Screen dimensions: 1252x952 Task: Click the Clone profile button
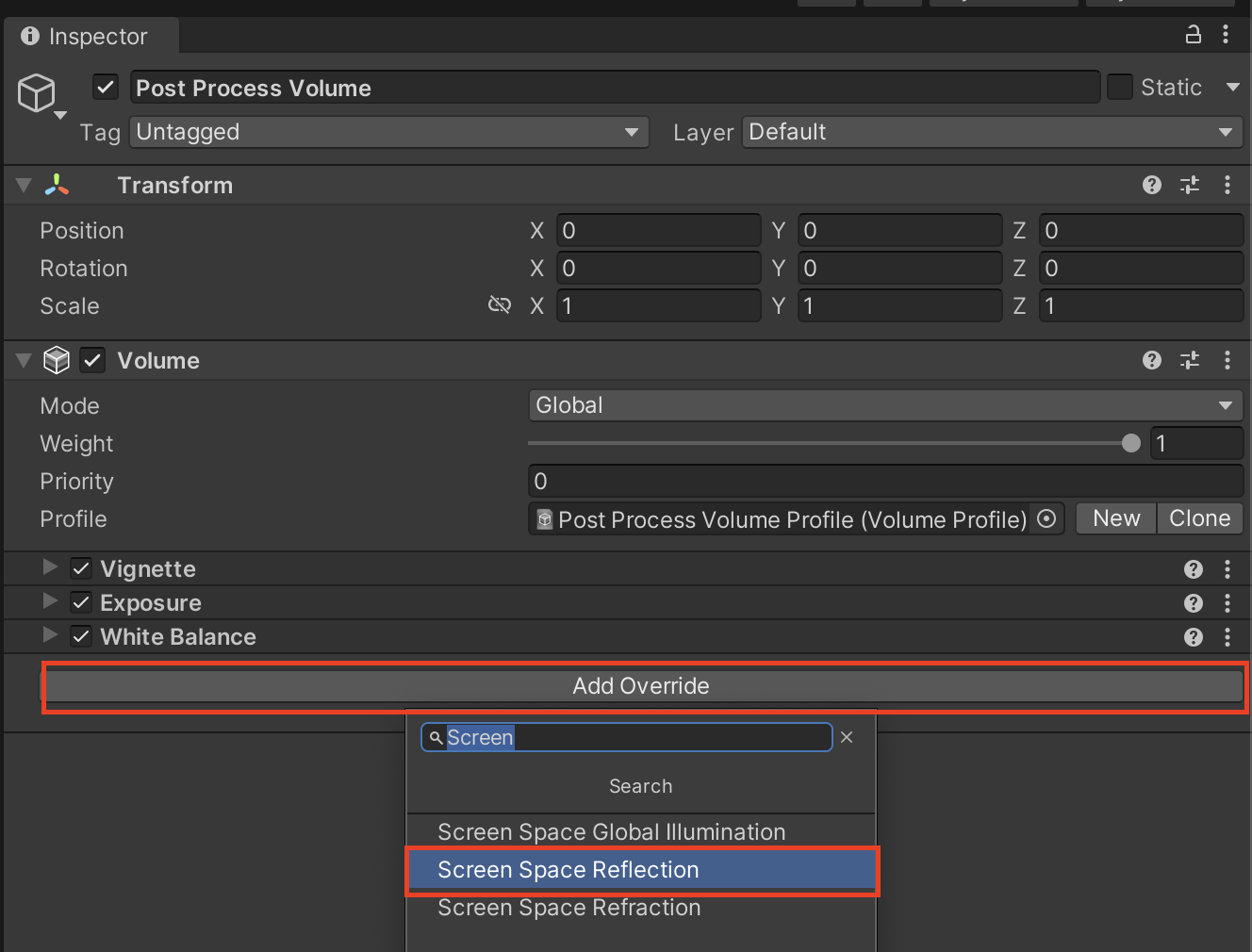1199,518
